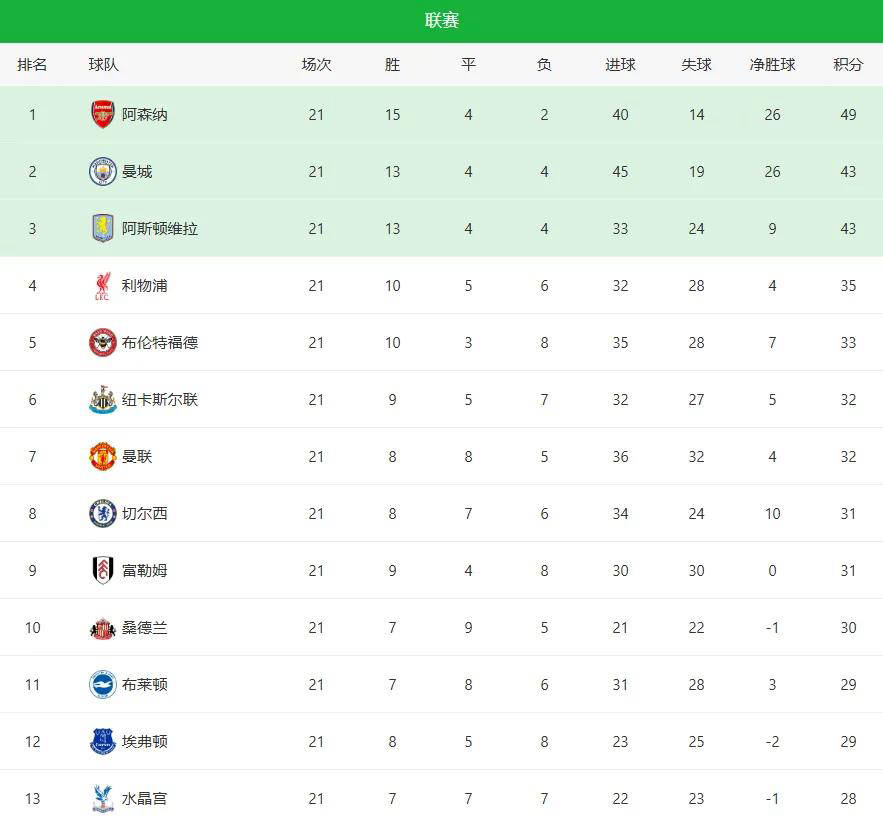
Task: Click the Manchester United crest icon
Action: [102, 457]
